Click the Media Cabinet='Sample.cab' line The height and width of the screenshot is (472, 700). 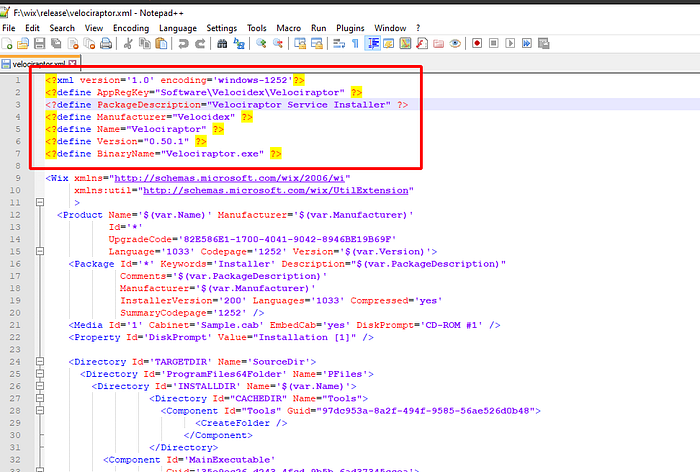[284, 325]
